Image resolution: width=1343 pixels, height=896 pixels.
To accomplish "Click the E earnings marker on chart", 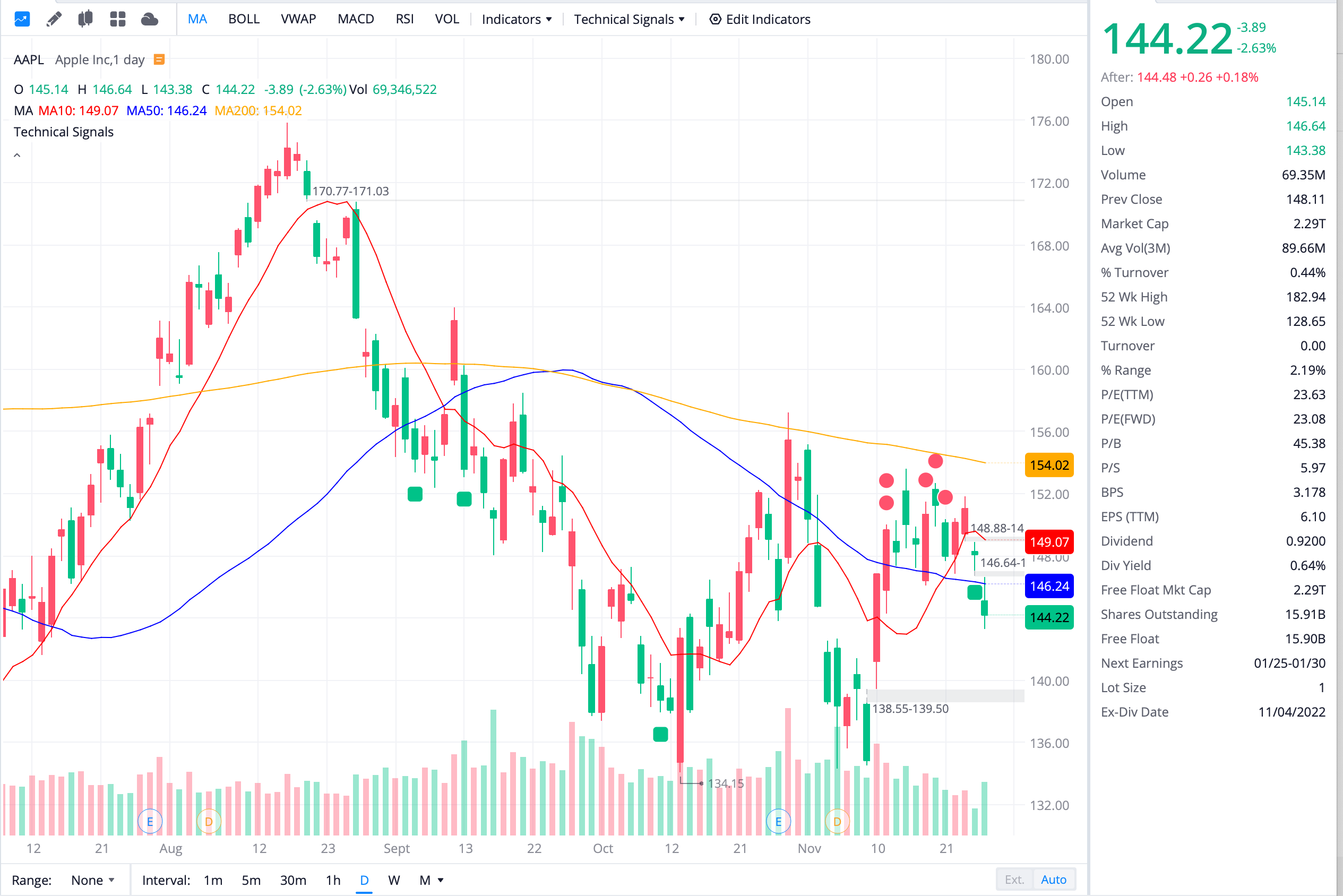I will pos(150,821).
